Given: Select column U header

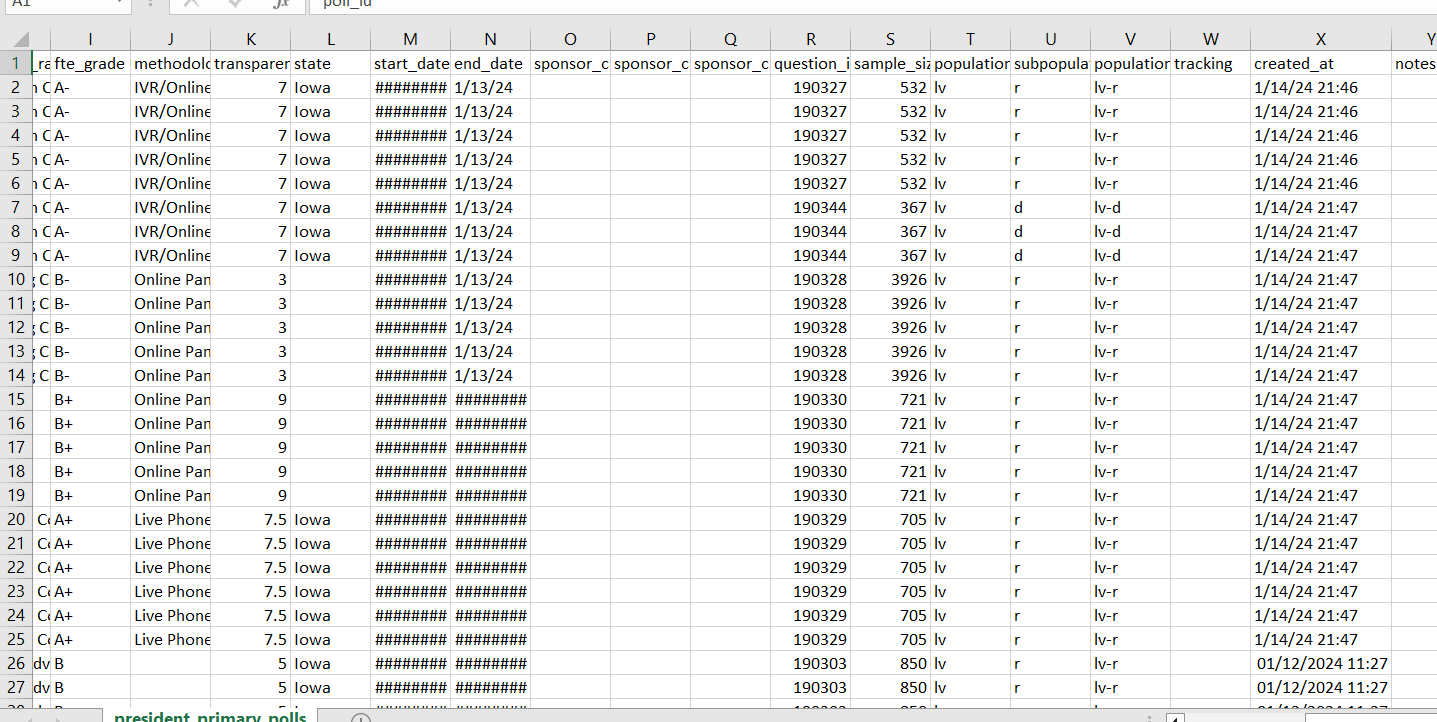Looking at the screenshot, I should (1050, 39).
